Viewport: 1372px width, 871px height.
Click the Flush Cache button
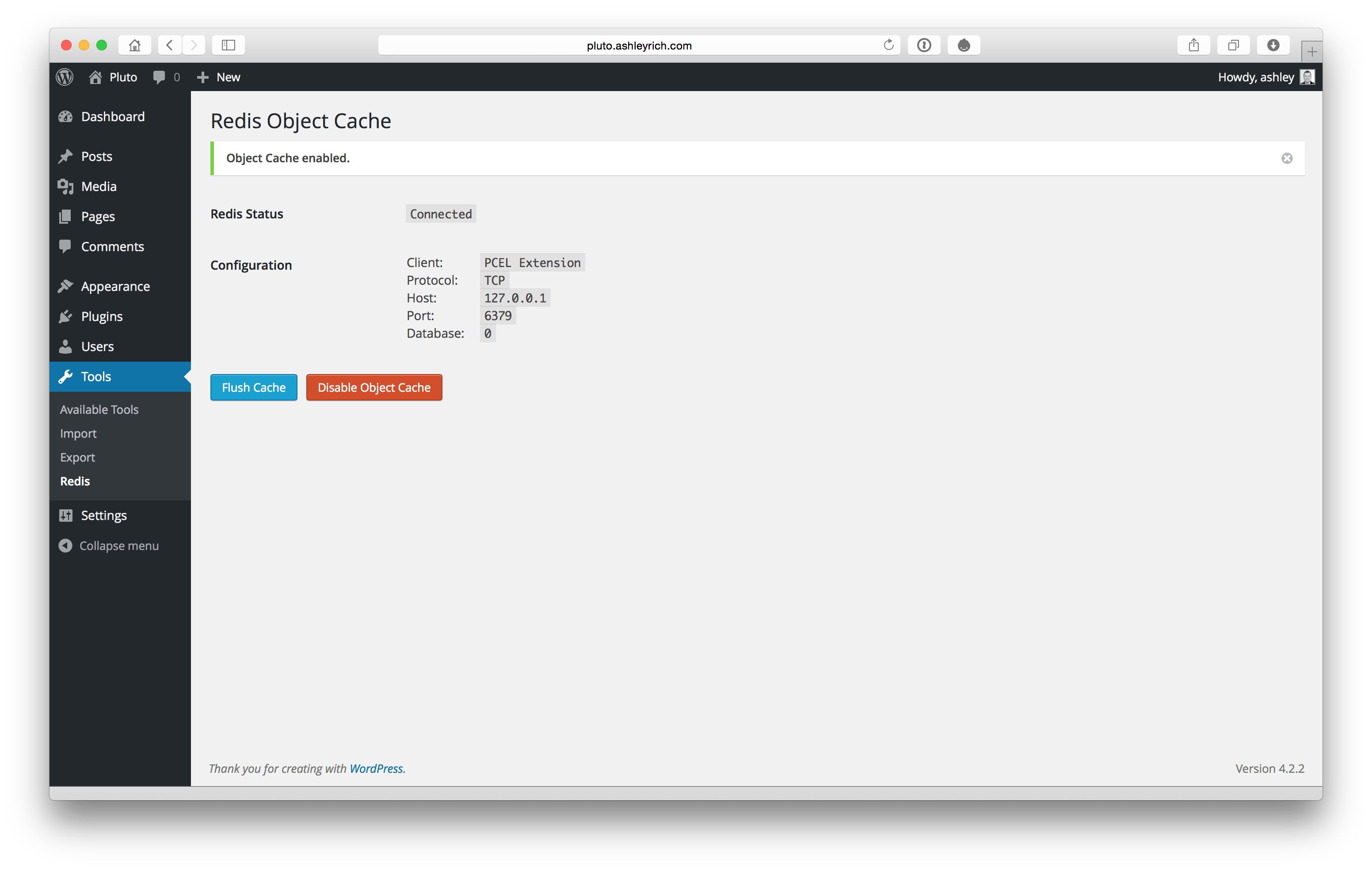pyautogui.click(x=253, y=387)
